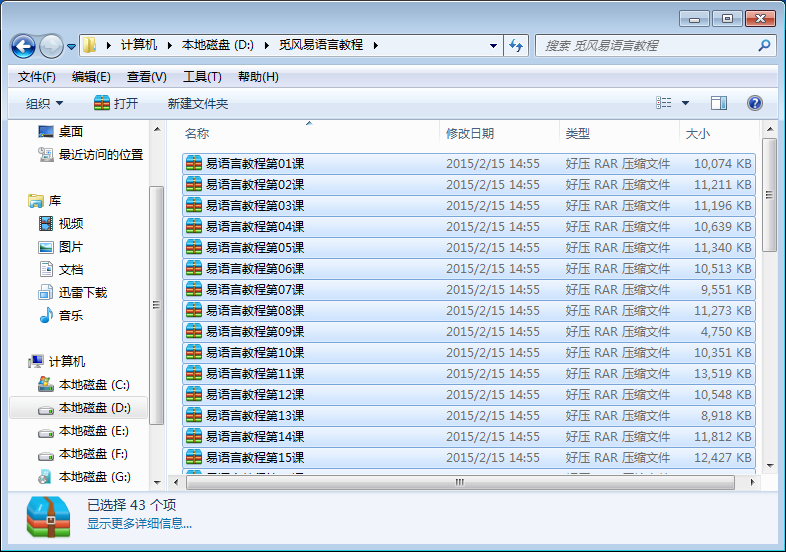Click 显示更多详细信息 link
The image size is (786, 552).
click(139, 523)
